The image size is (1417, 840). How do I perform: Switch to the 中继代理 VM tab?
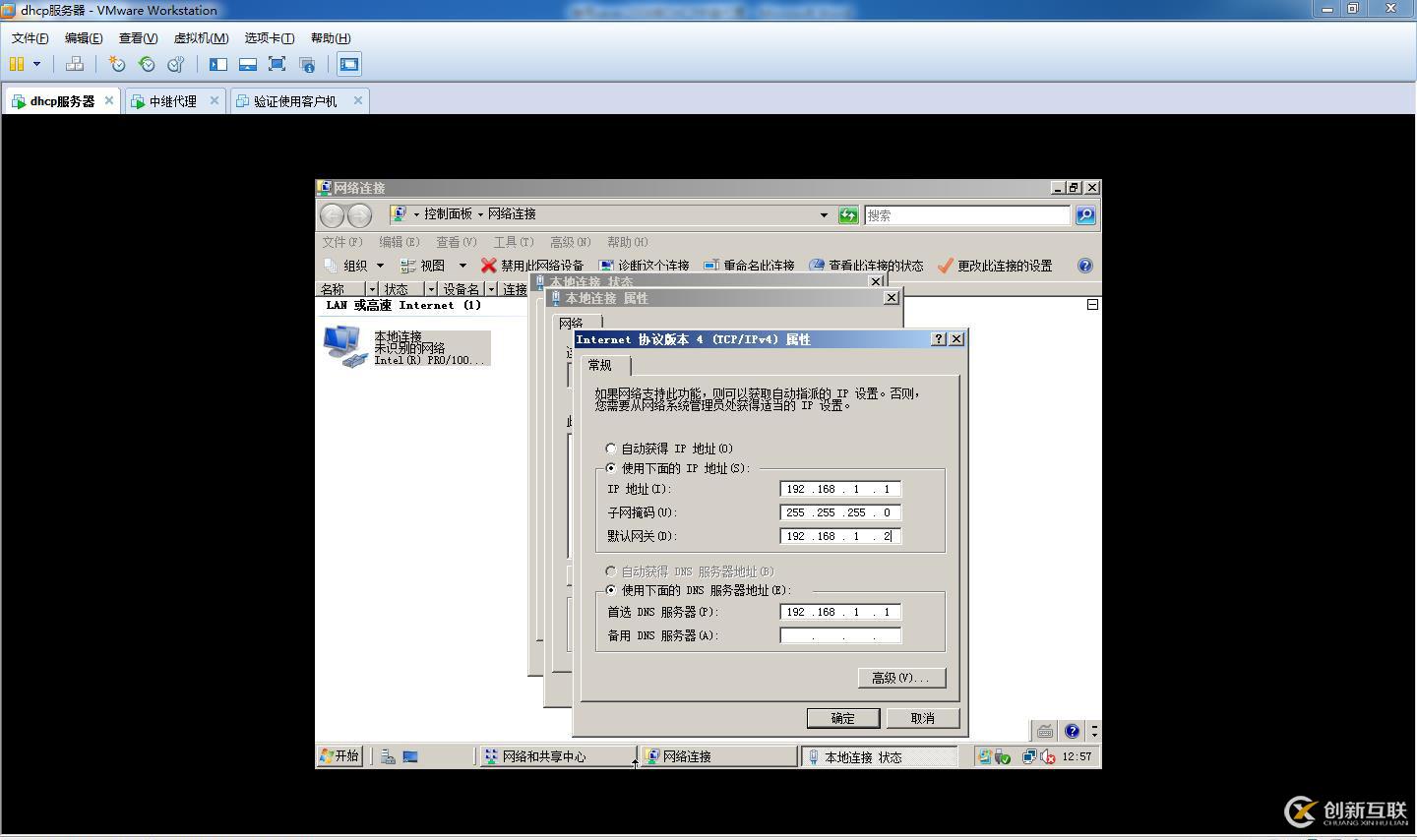pos(174,100)
